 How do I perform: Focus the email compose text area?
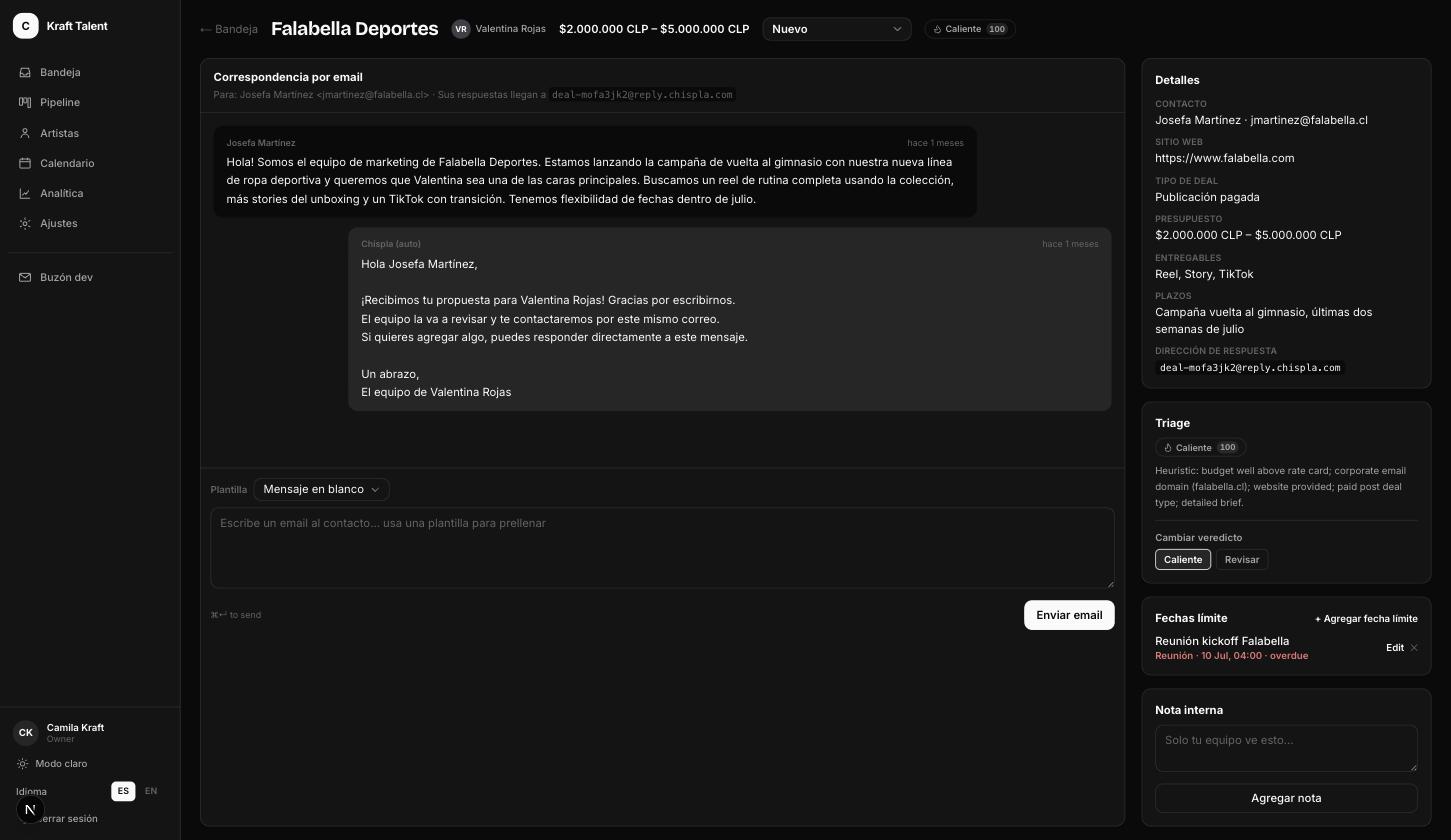coord(662,548)
